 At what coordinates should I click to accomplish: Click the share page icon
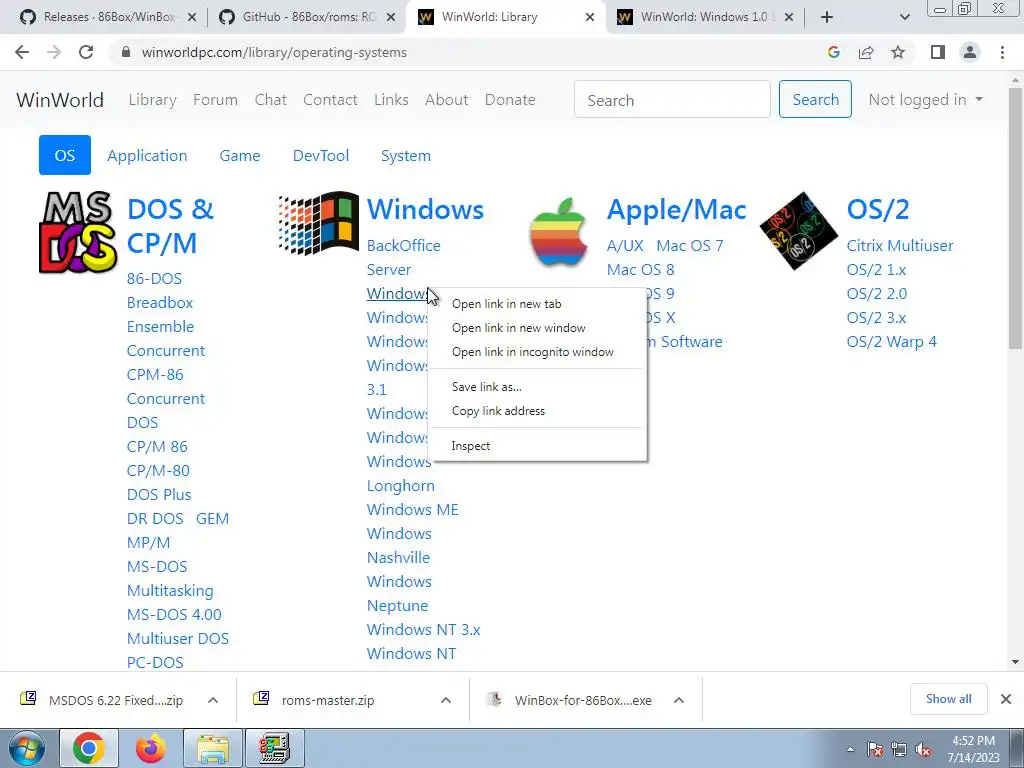pos(866,52)
